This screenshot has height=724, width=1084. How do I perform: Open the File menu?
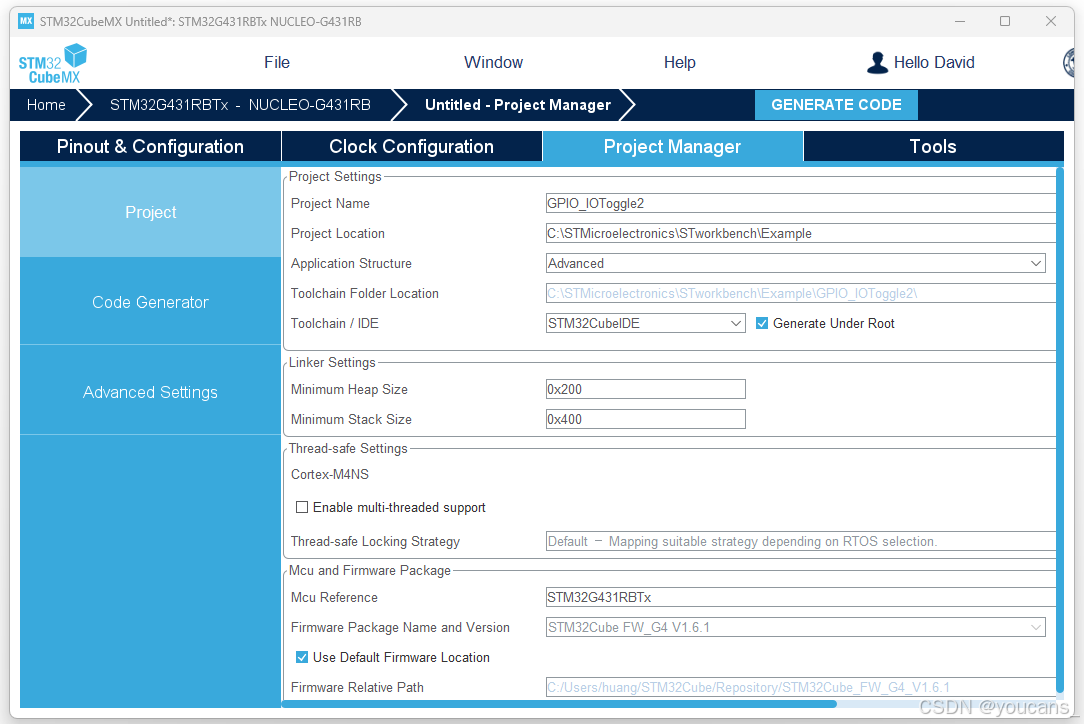tap(277, 62)
